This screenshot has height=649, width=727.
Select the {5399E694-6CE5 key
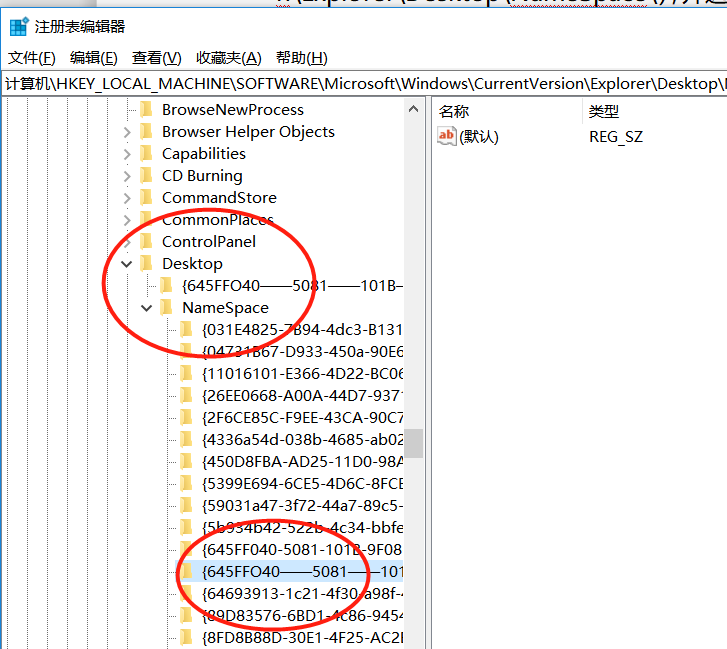(302, 484)
